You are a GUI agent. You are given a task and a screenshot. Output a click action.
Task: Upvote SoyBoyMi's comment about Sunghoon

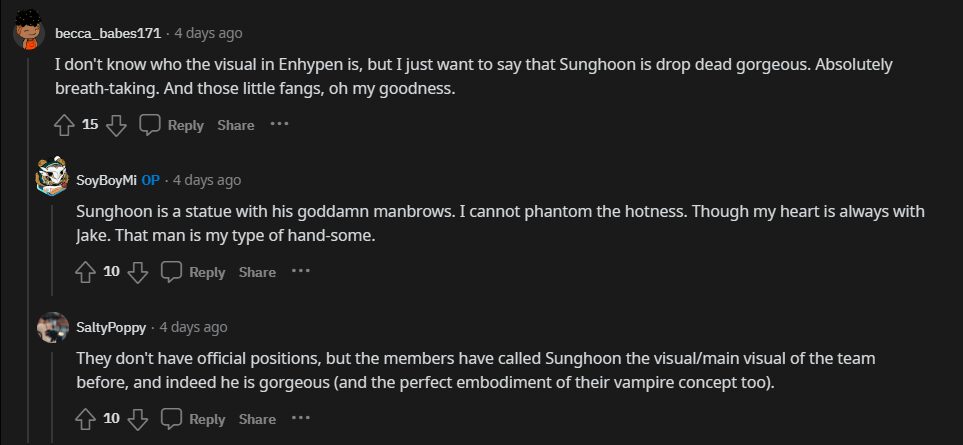[x=86, y=272]
